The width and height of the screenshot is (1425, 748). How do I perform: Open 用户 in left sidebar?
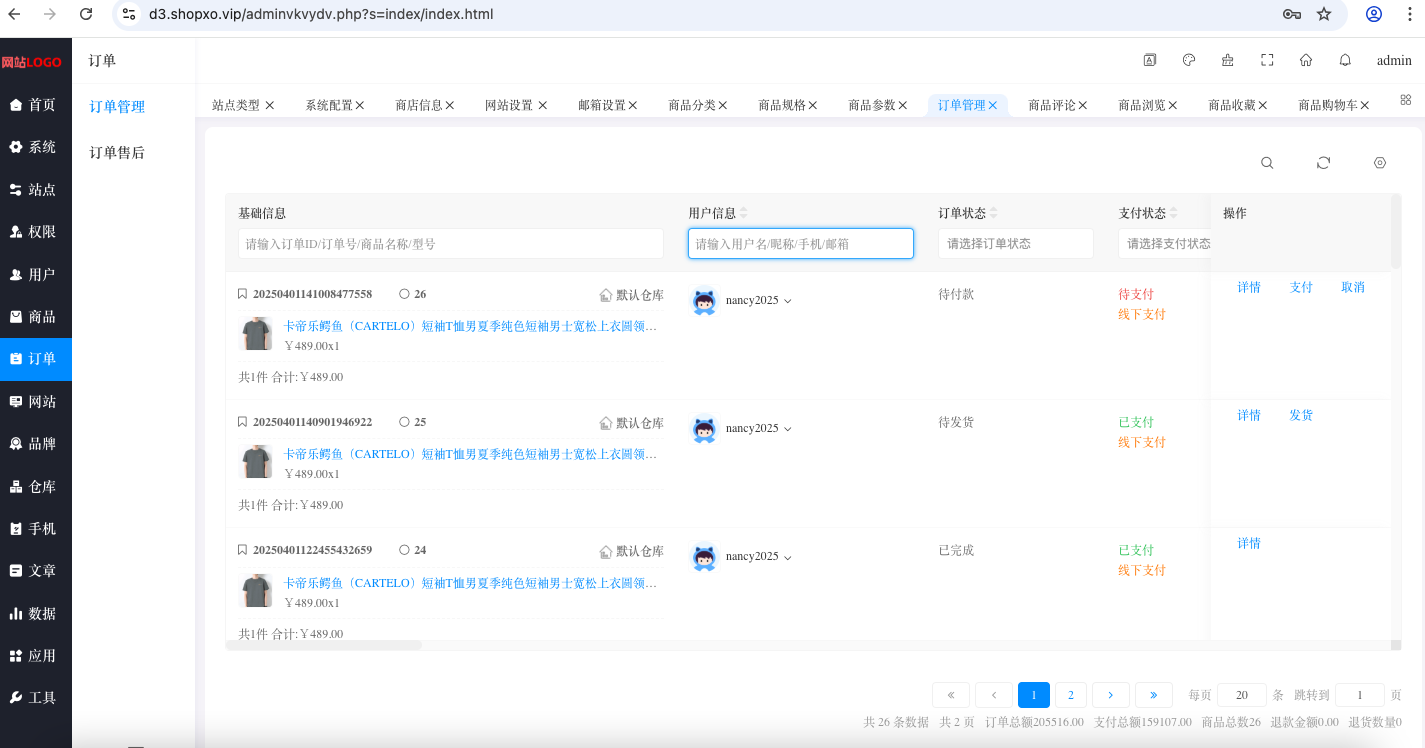click(x=35, y=274)
